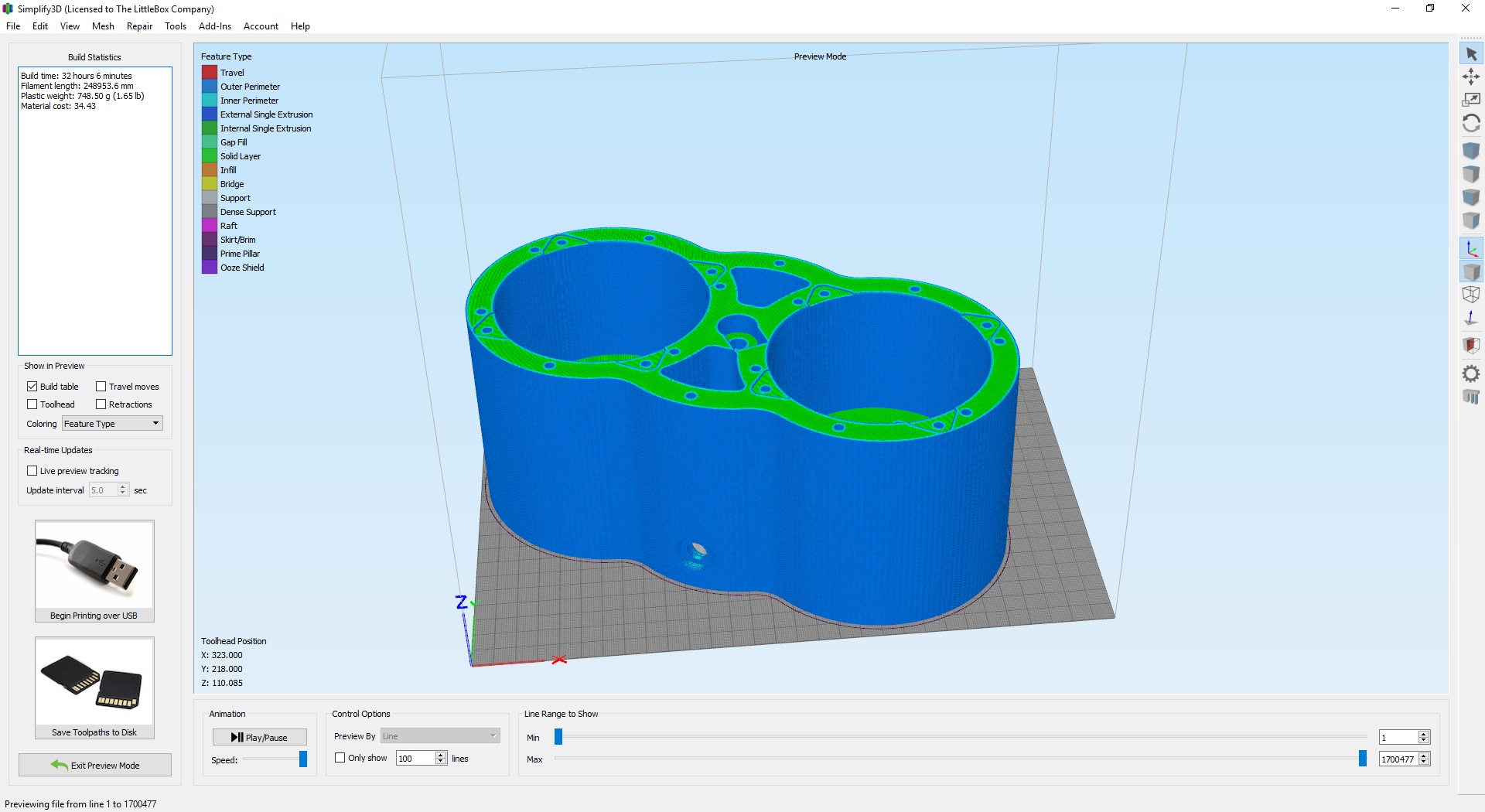Screen dimensions: 1485x812
Task: Toggle solid model rendering icon
Action: 1471,271
